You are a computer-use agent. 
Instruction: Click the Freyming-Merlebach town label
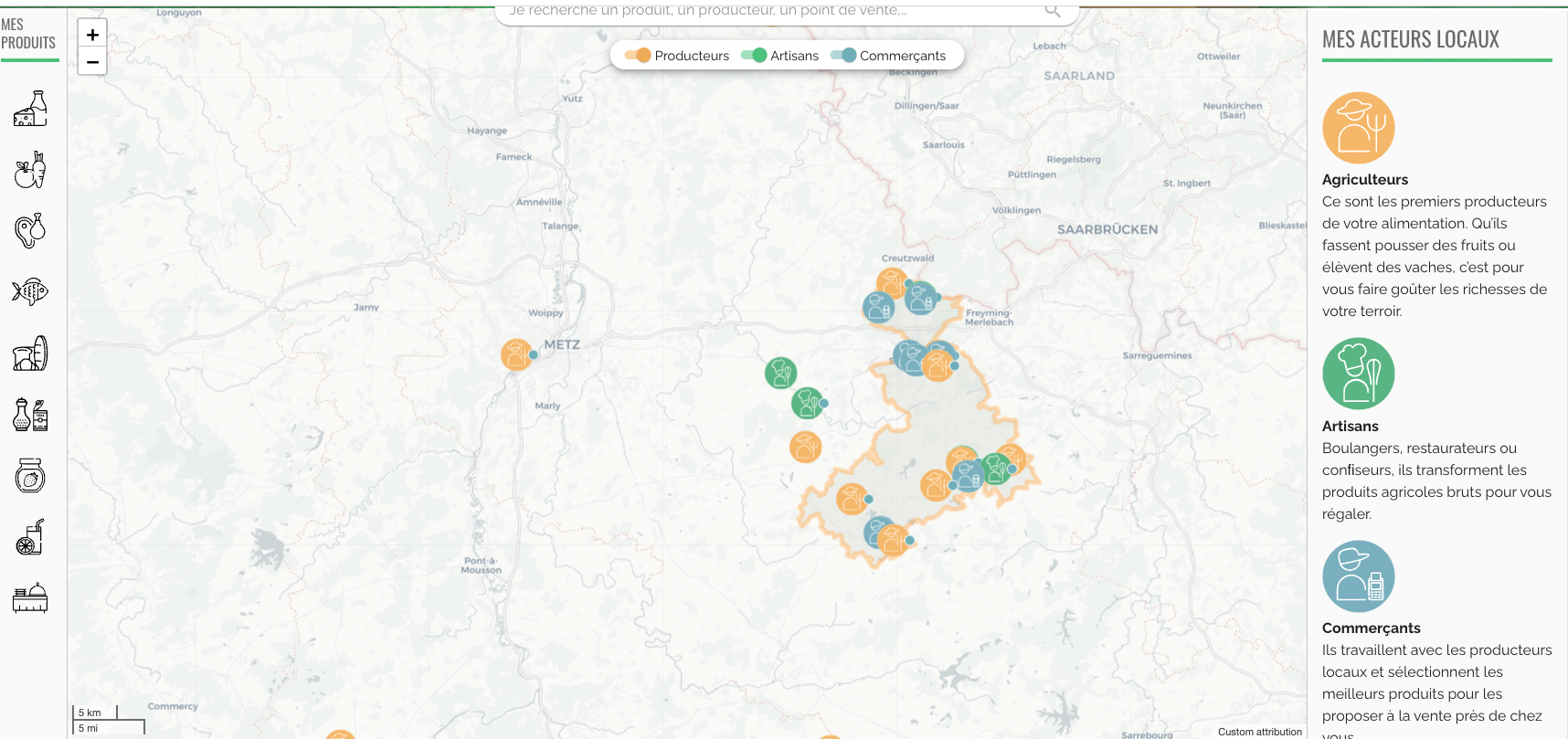pos(989,317)
